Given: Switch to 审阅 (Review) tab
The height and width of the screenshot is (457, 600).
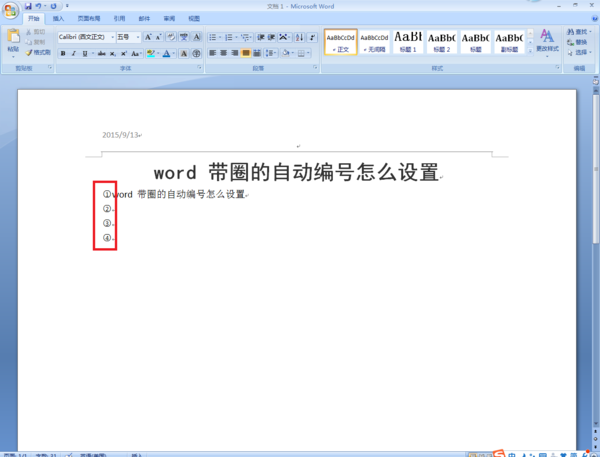Looking at the screenshot, I should click(169, 18).
